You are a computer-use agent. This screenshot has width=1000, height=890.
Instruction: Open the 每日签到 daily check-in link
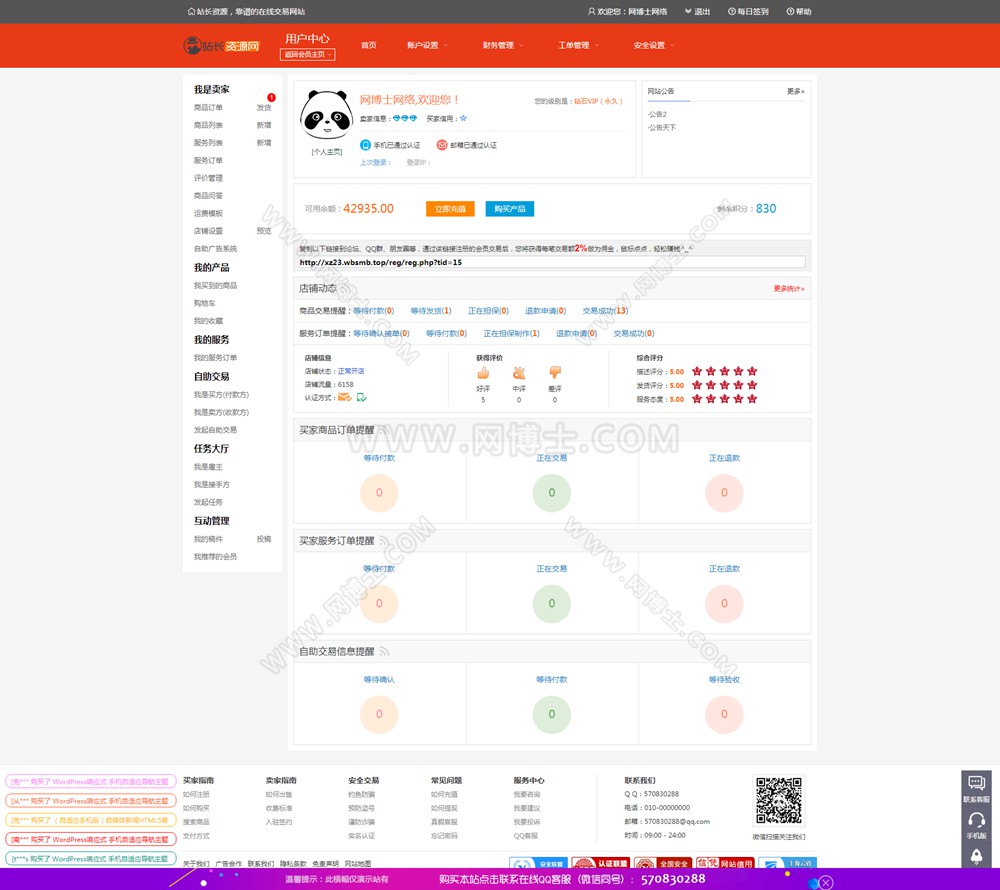point(749,11)
